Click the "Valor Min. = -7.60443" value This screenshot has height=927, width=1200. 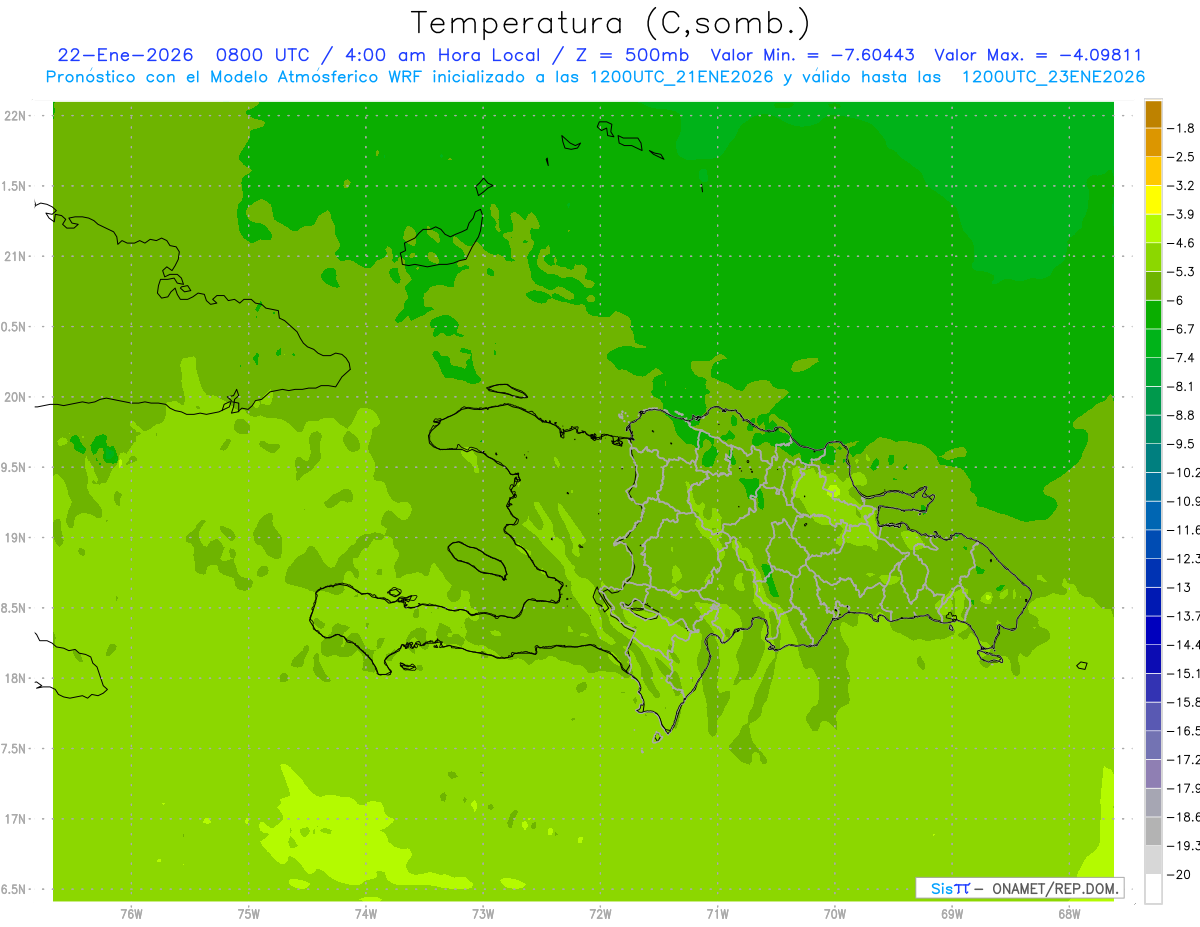click(812, 55)
